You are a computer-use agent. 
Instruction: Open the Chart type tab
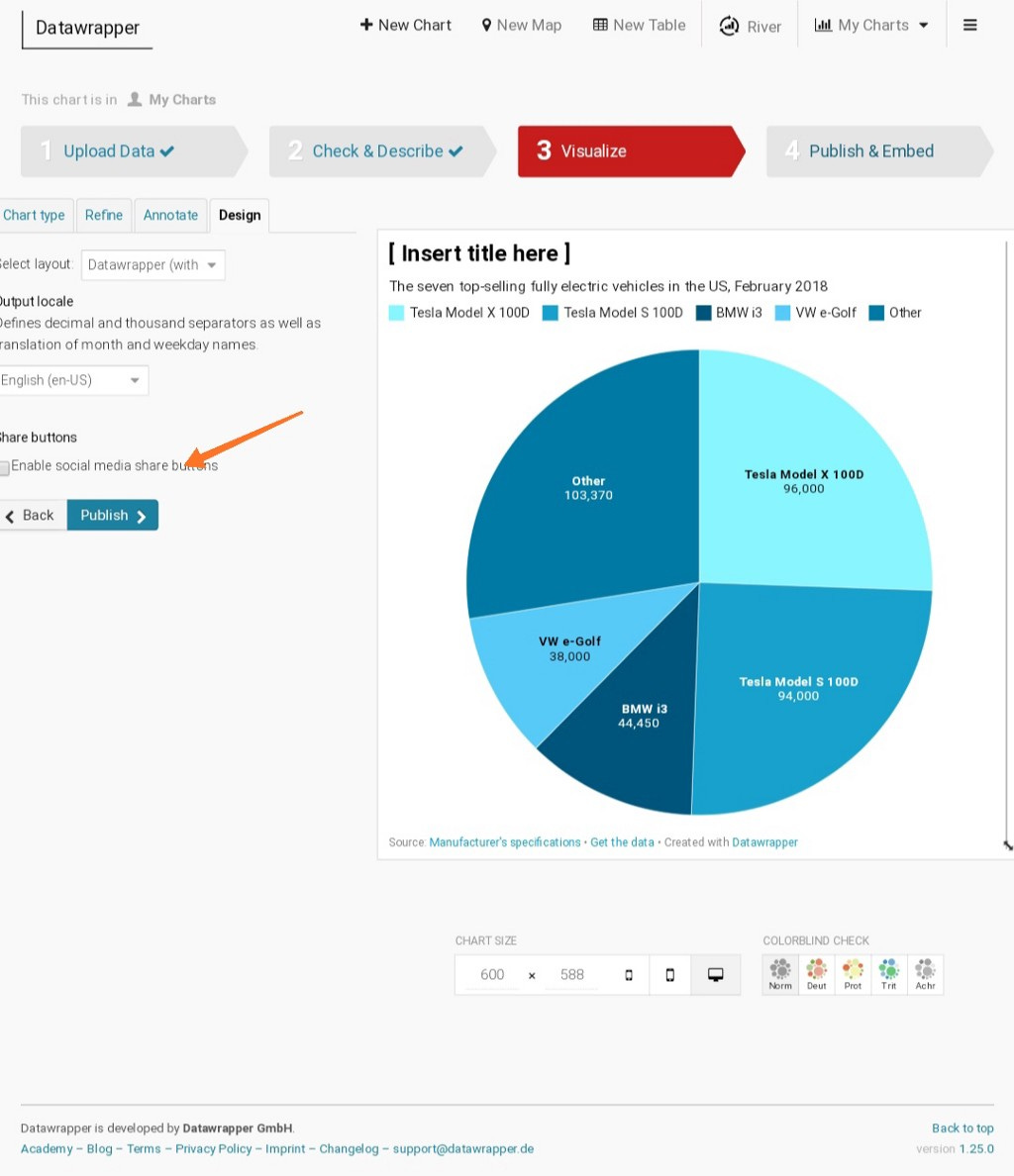tap(35, 215)
